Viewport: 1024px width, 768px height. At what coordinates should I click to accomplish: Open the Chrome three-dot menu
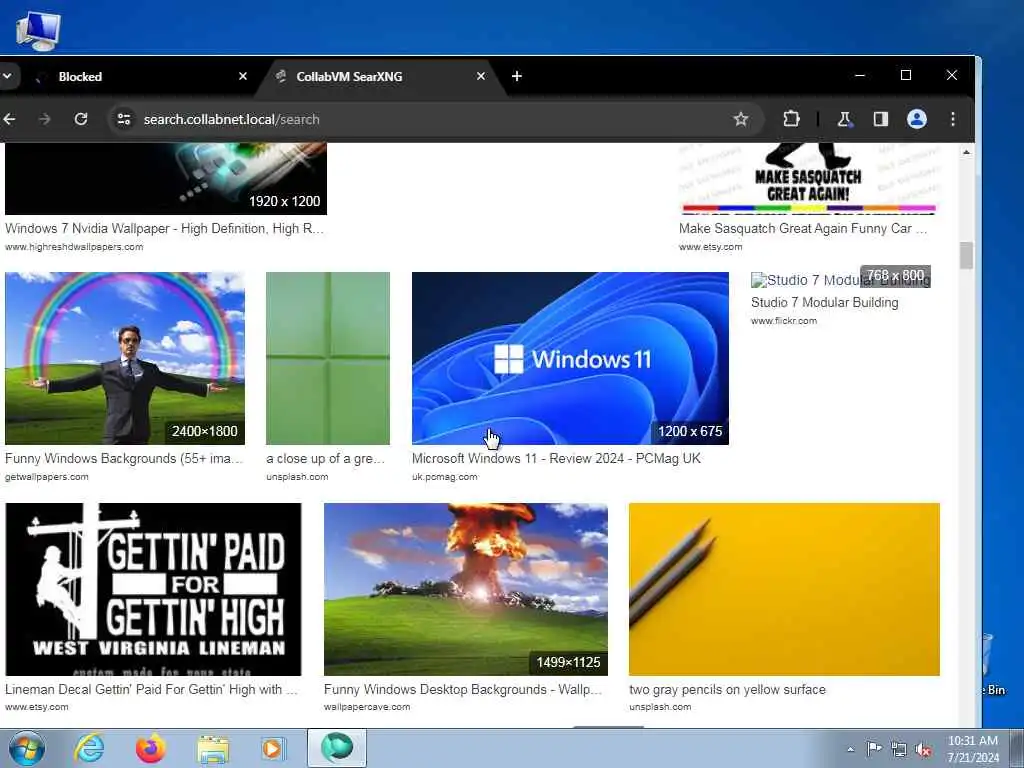click(x=953, y=119)
